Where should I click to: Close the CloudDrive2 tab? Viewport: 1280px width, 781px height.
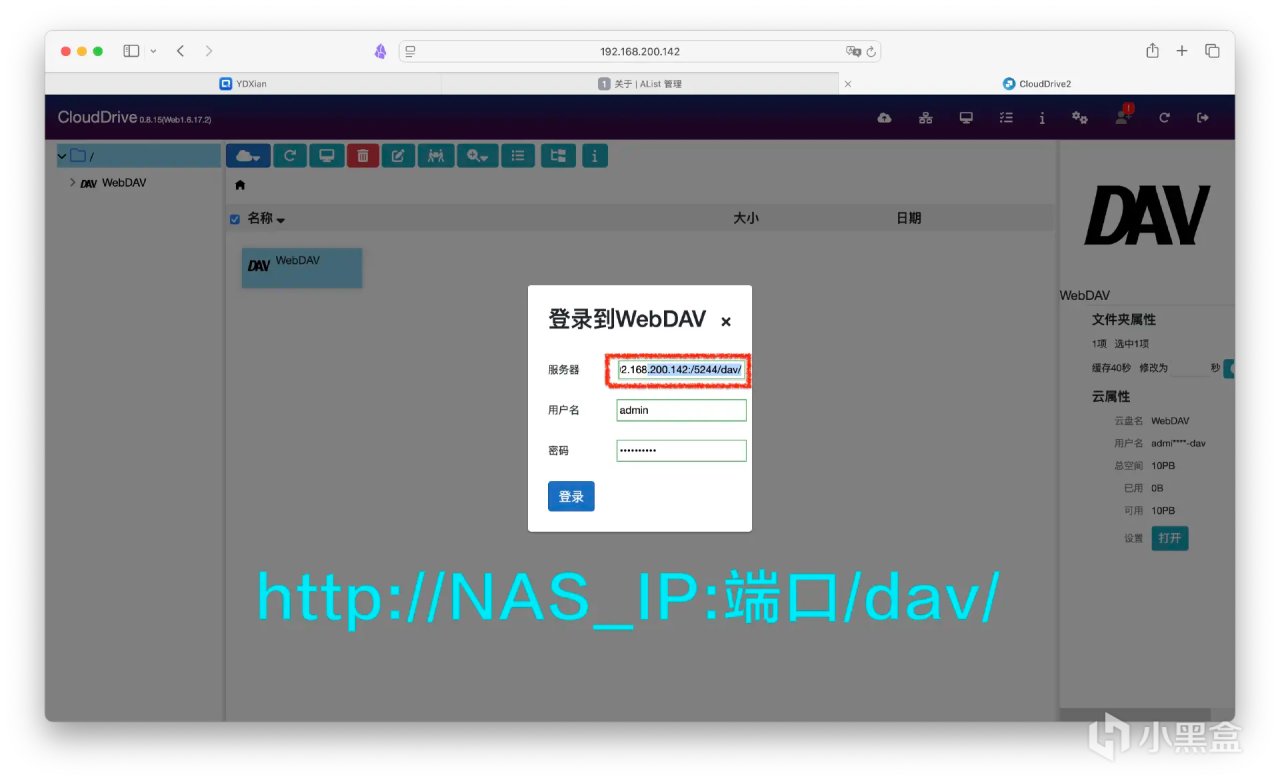coord(848,84)
